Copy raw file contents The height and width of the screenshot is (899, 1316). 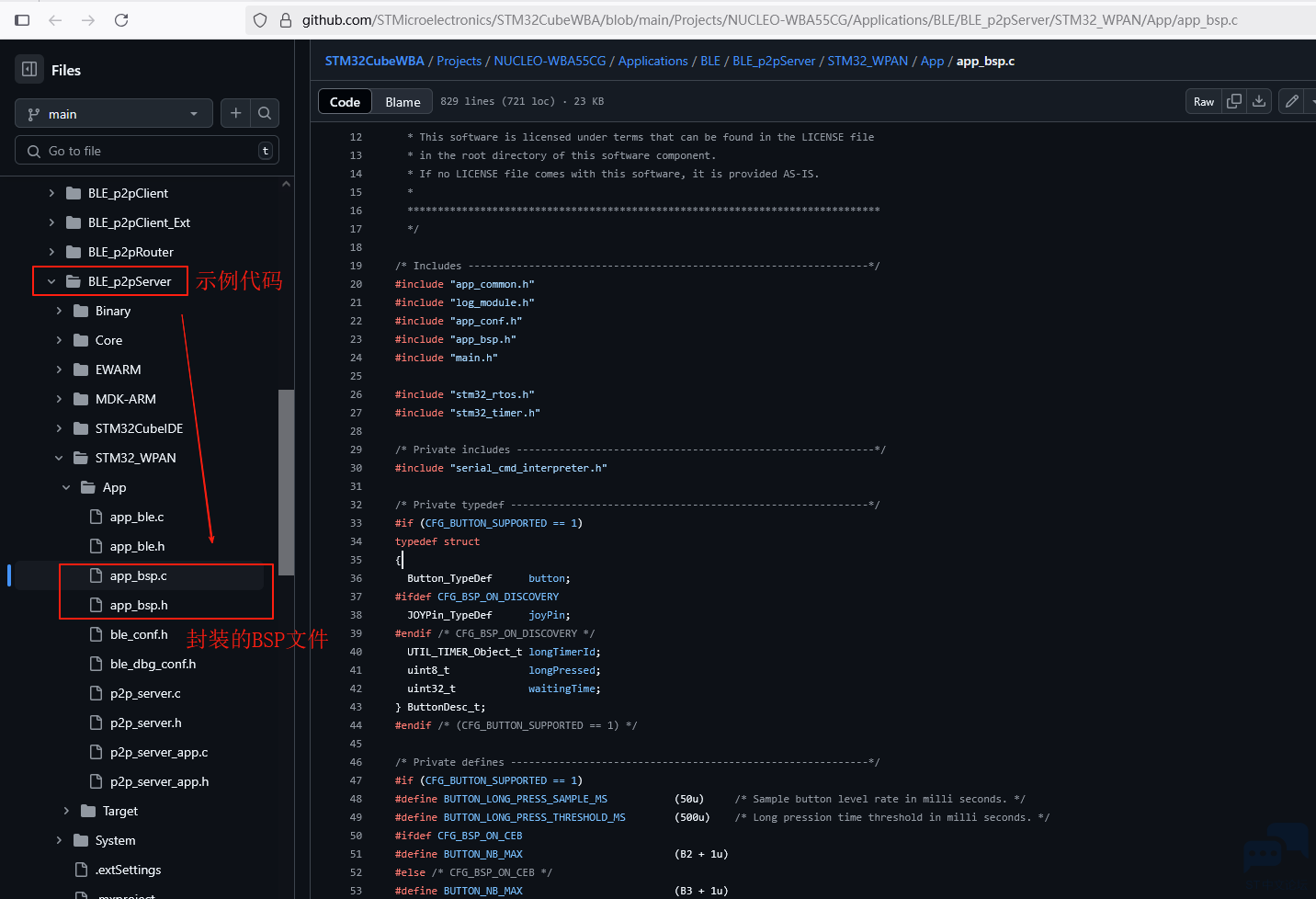1234,101
